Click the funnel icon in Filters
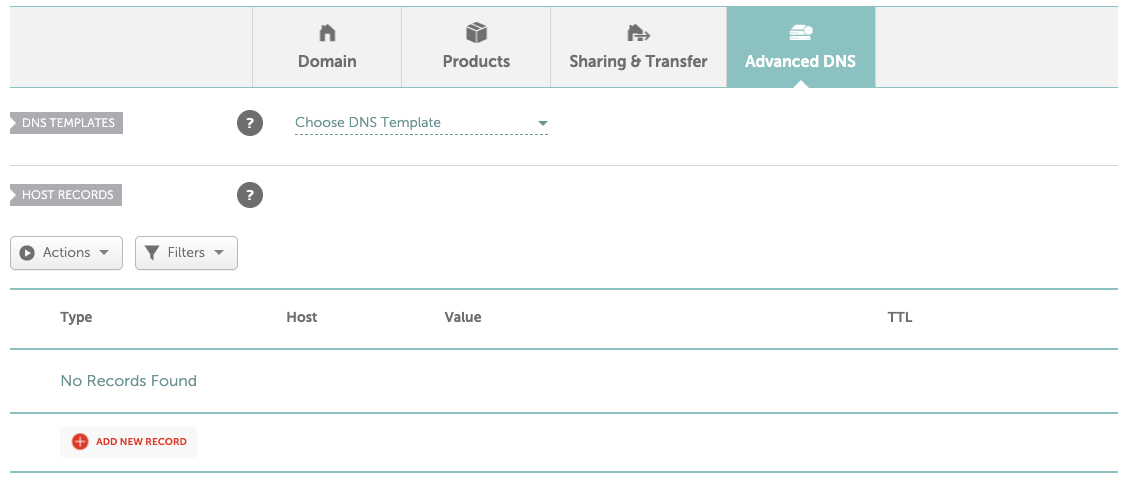Viewport: 1128px width, 494px height. [x=152, y=253]
